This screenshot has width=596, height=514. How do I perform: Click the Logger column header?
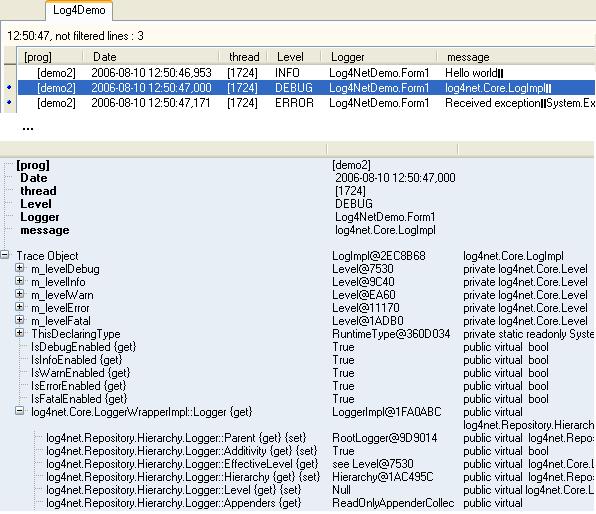(x=347, y=57)
